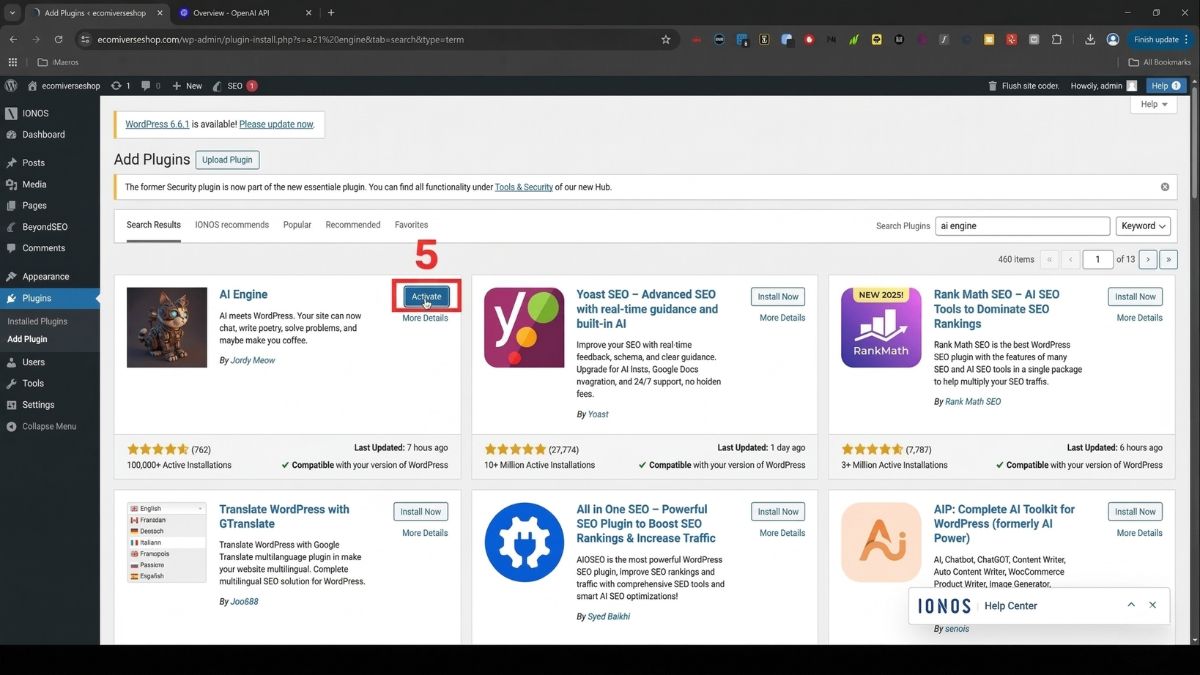Bookmark this page with the star icon
Image resolution: width=1200 pixels, height=675 pixels.
(666, 40)
